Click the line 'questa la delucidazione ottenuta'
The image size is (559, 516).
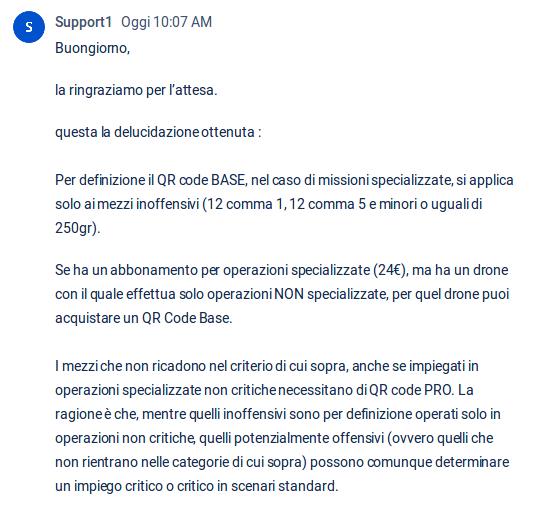(x=158, y=132)
